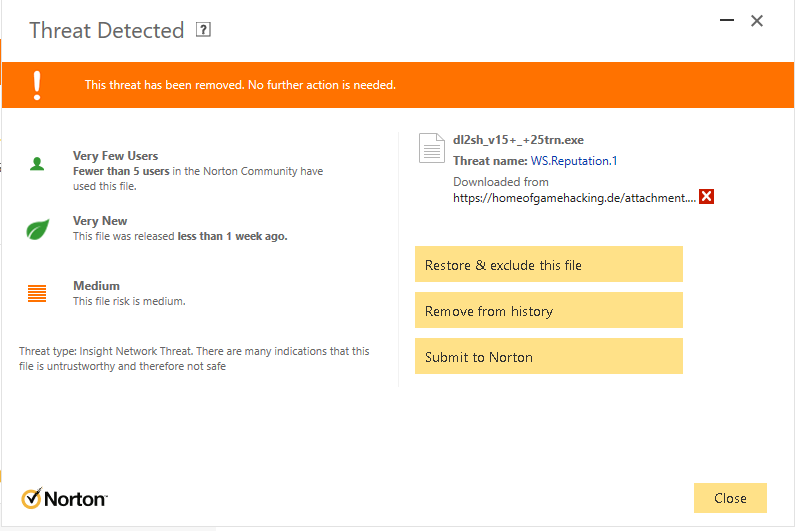Image resolution: width=797 pixels, height=531 pixels.
Task: Click the green user community icon
Action: tap(37, 165)
